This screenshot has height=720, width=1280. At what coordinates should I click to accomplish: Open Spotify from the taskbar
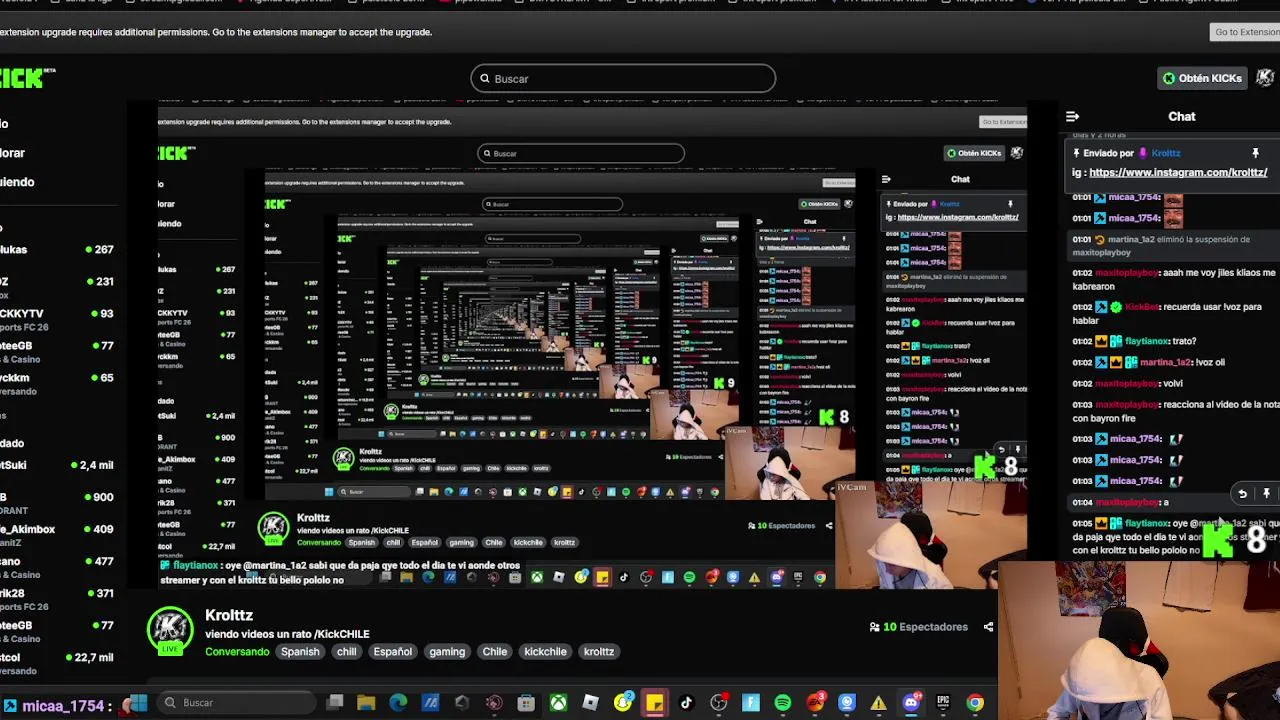[782, 703]
